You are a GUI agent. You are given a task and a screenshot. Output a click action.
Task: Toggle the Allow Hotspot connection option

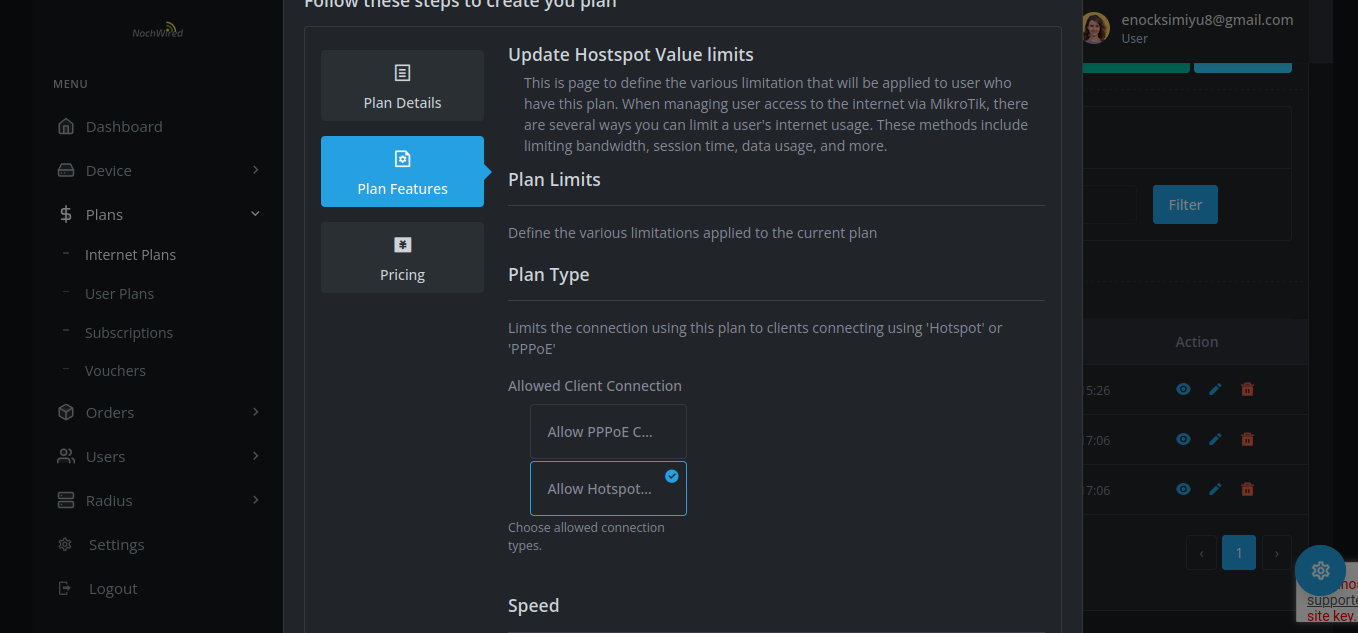[608, 489]
